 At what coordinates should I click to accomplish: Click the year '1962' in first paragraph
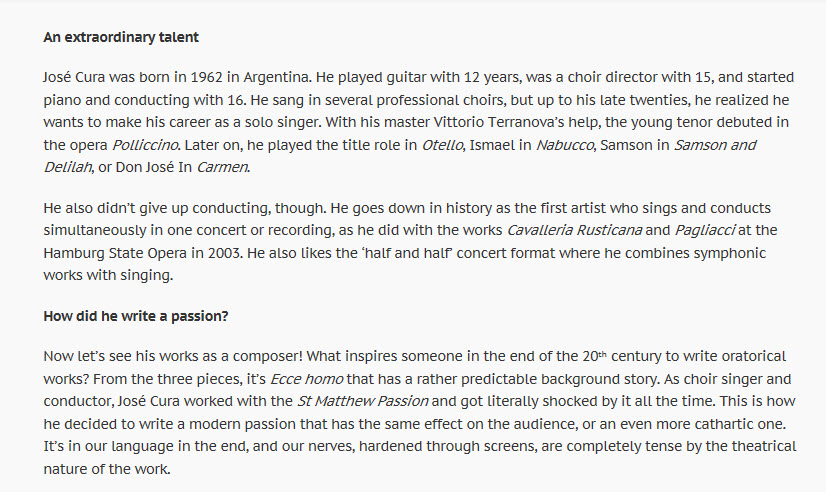point(206,77)
